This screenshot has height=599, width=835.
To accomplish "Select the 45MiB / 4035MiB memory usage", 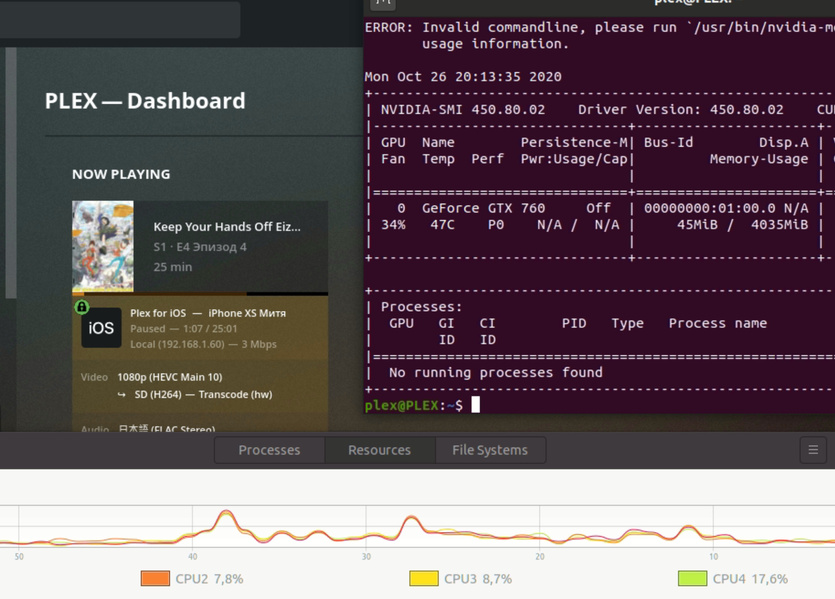I will click(742, 225).
